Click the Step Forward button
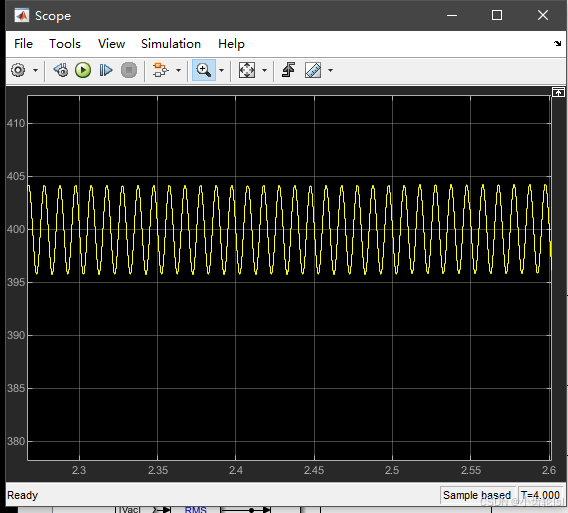This screenshot has width=568, height=513. (106, 70)
